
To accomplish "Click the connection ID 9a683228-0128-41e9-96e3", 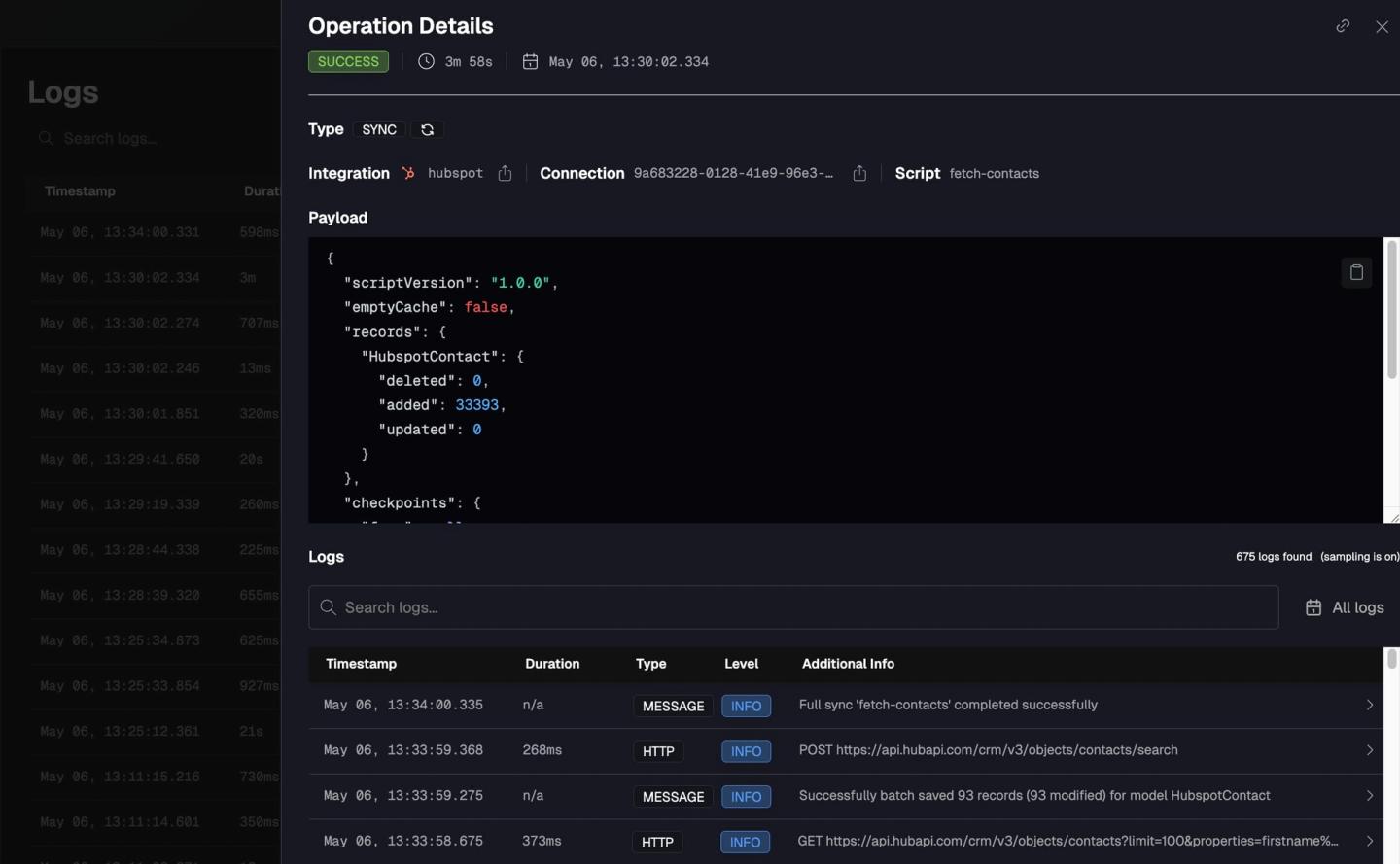I will click(733, 173).
